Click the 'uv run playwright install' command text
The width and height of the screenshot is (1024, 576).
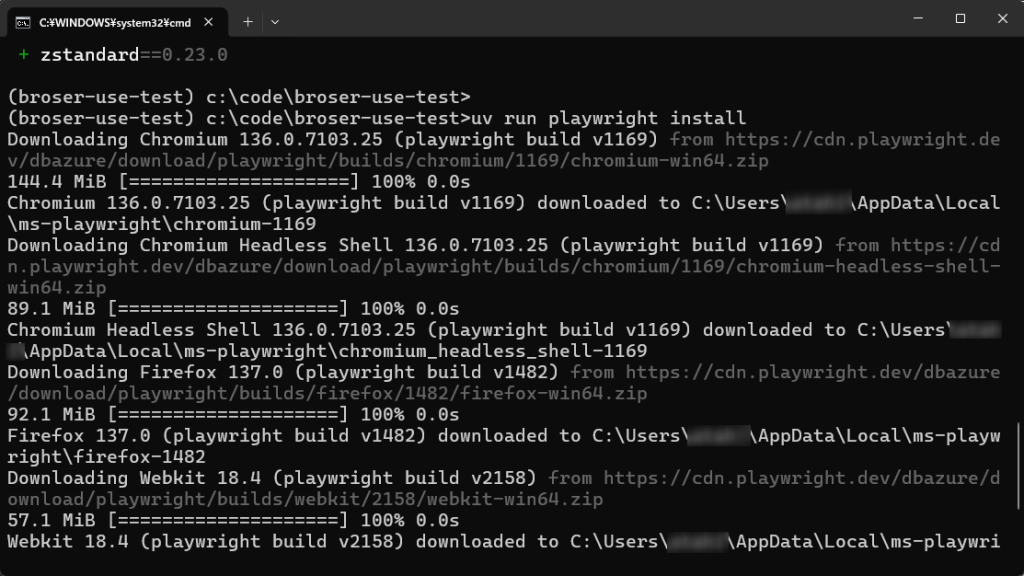[609, 118]
